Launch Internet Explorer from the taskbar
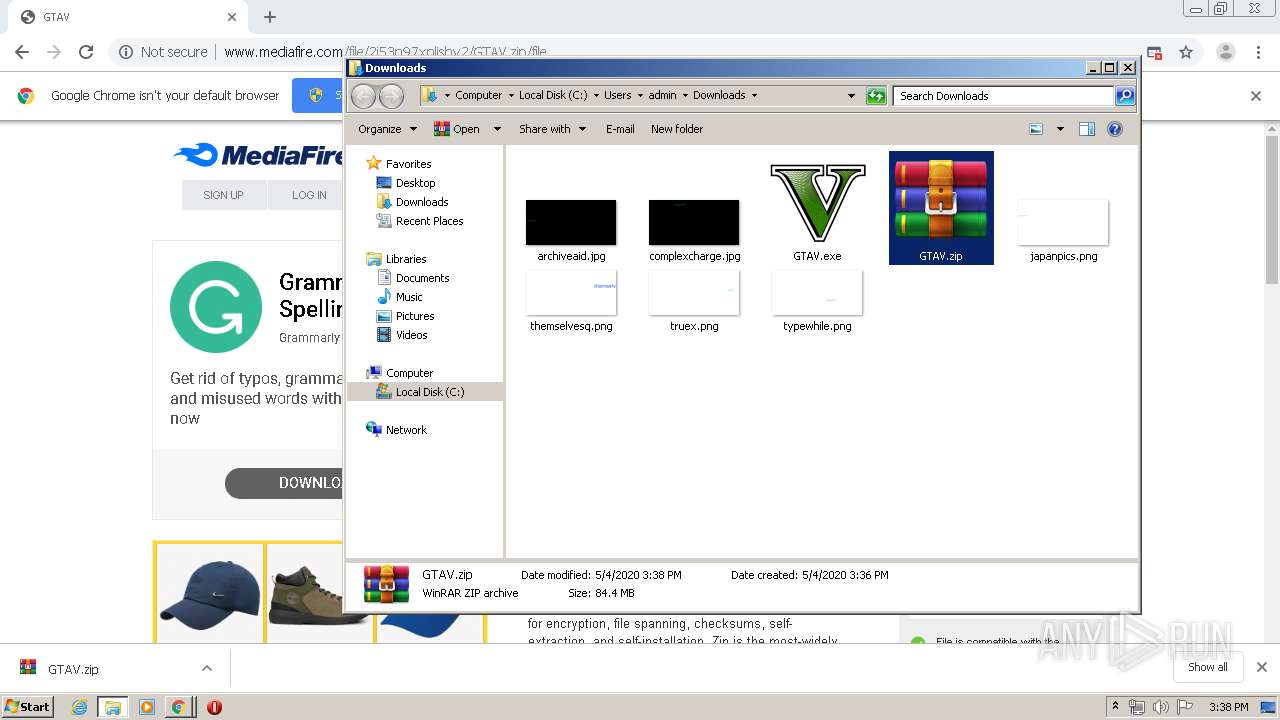 click(79, 707)
